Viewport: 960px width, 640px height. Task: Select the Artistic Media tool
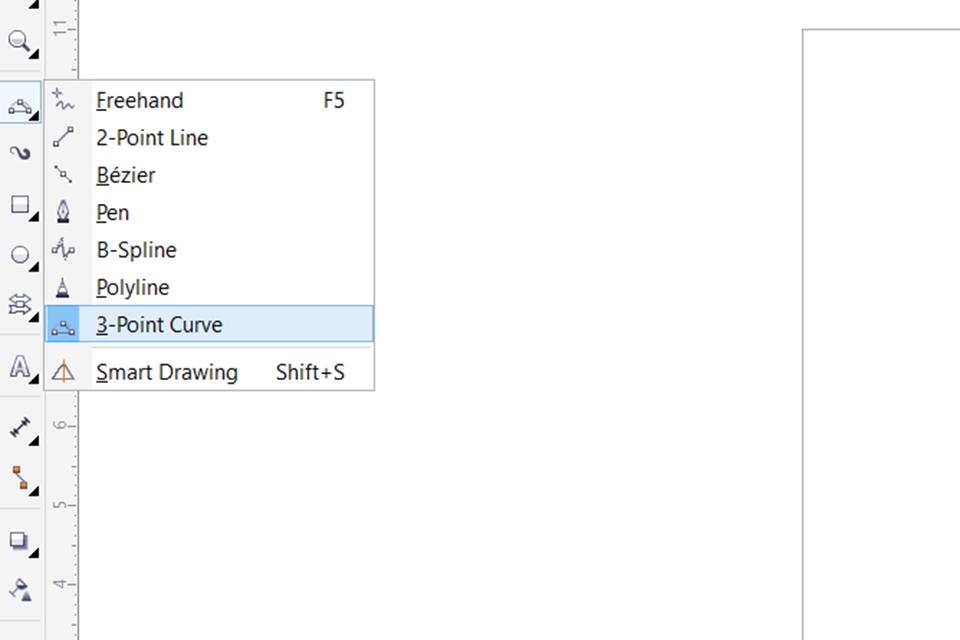pyautogui.click(x=20, y=153)
